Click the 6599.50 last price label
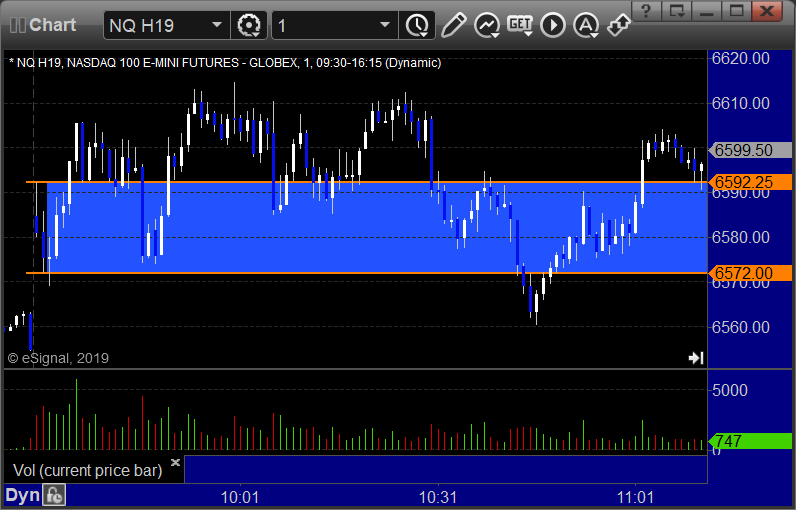Viewport: 796px width, 510px height. 749,150
